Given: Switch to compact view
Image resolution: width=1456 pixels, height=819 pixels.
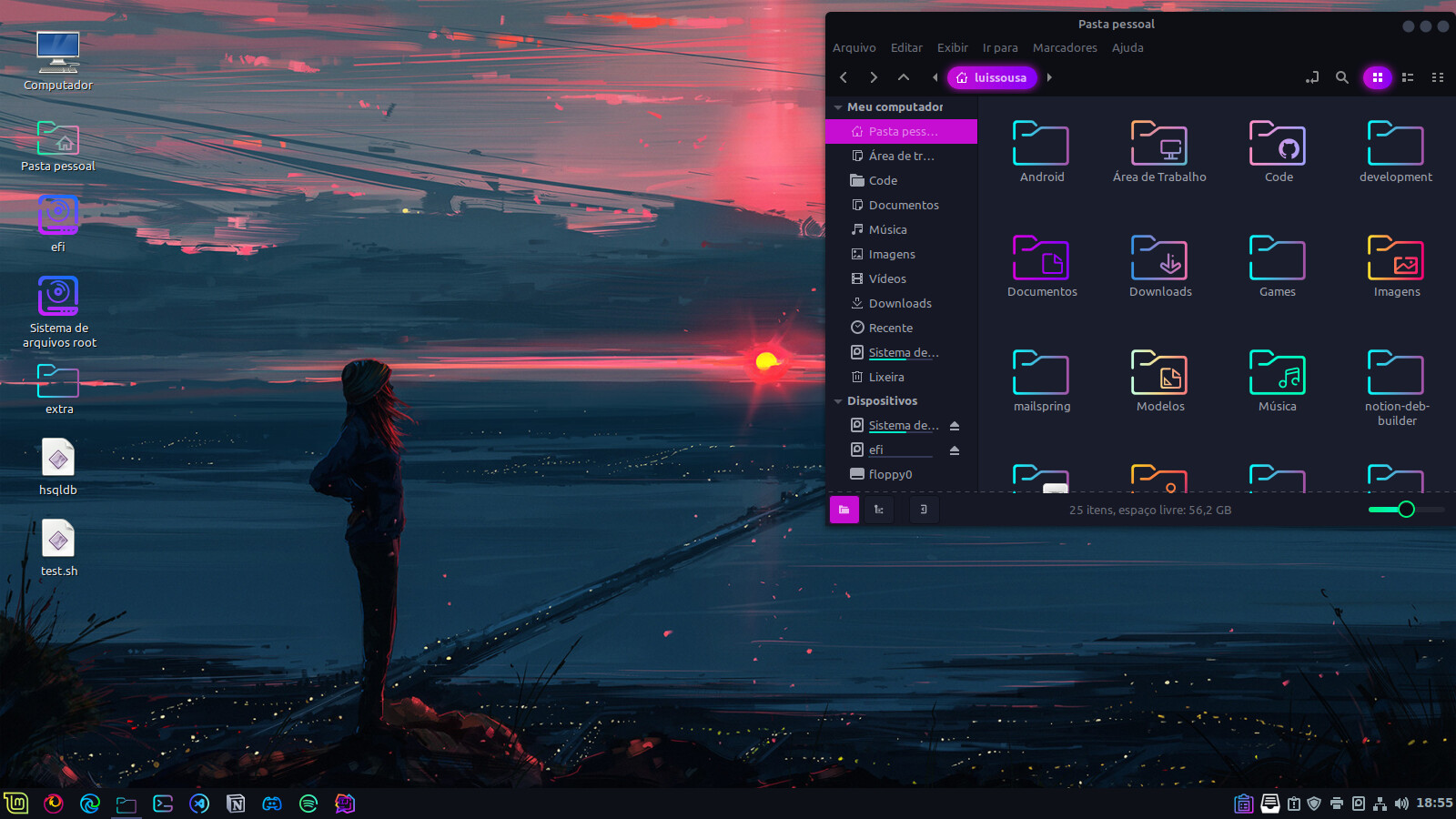Looking at the screenshot, I should [x=1438, y=77].
